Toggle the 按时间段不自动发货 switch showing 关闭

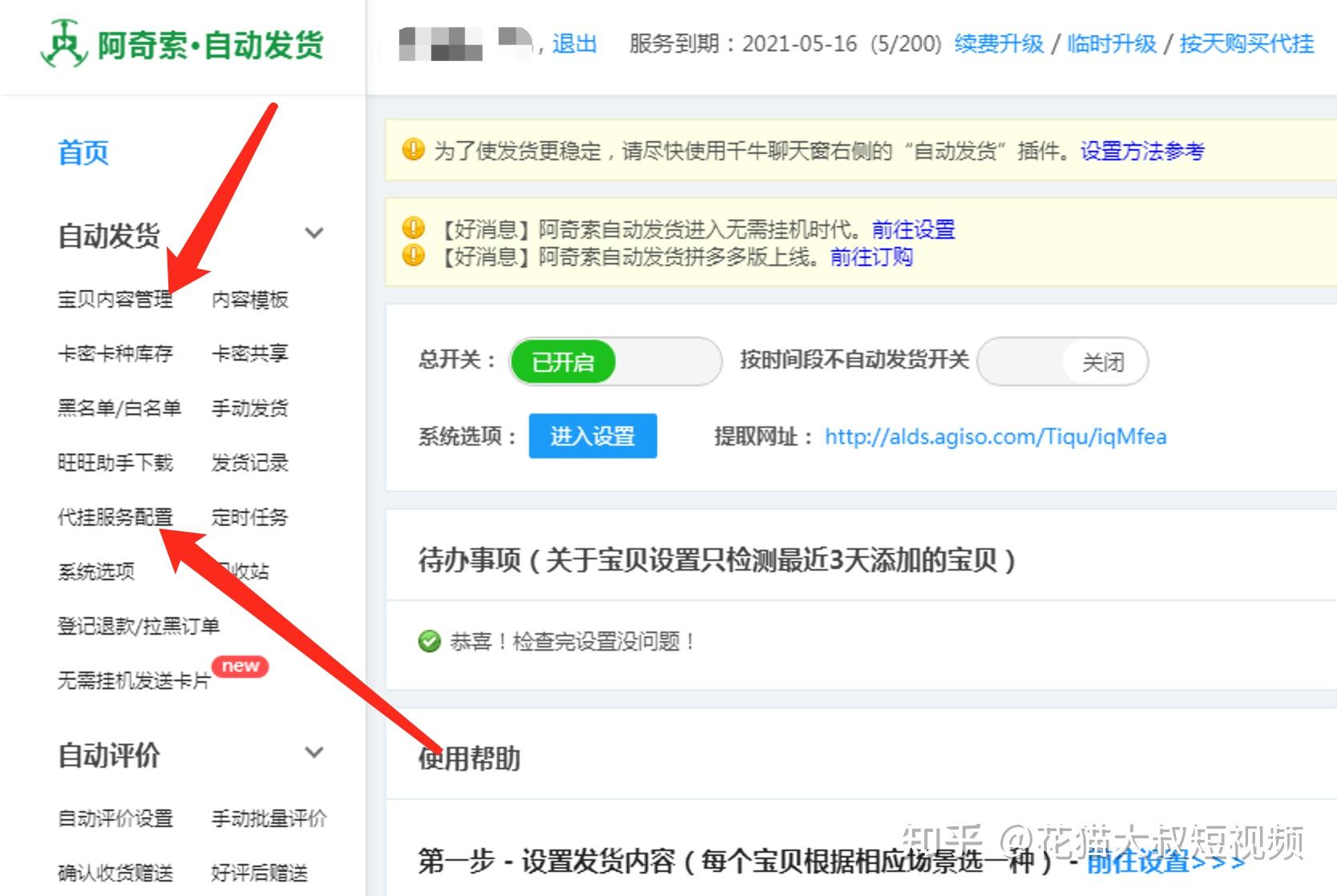click(1063, 361)
